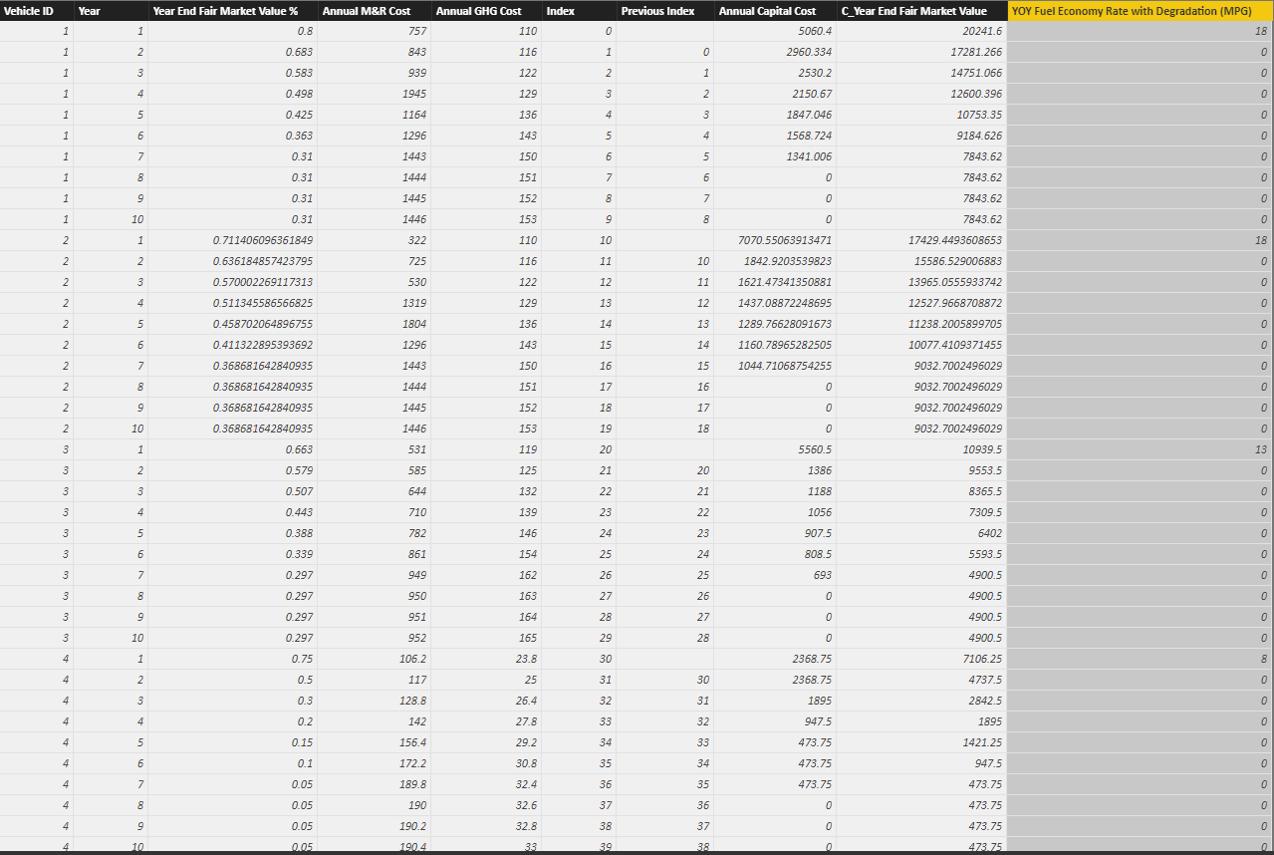Click the capital cost cell 1847.046
1274x855 pixels.
point(775,115)
